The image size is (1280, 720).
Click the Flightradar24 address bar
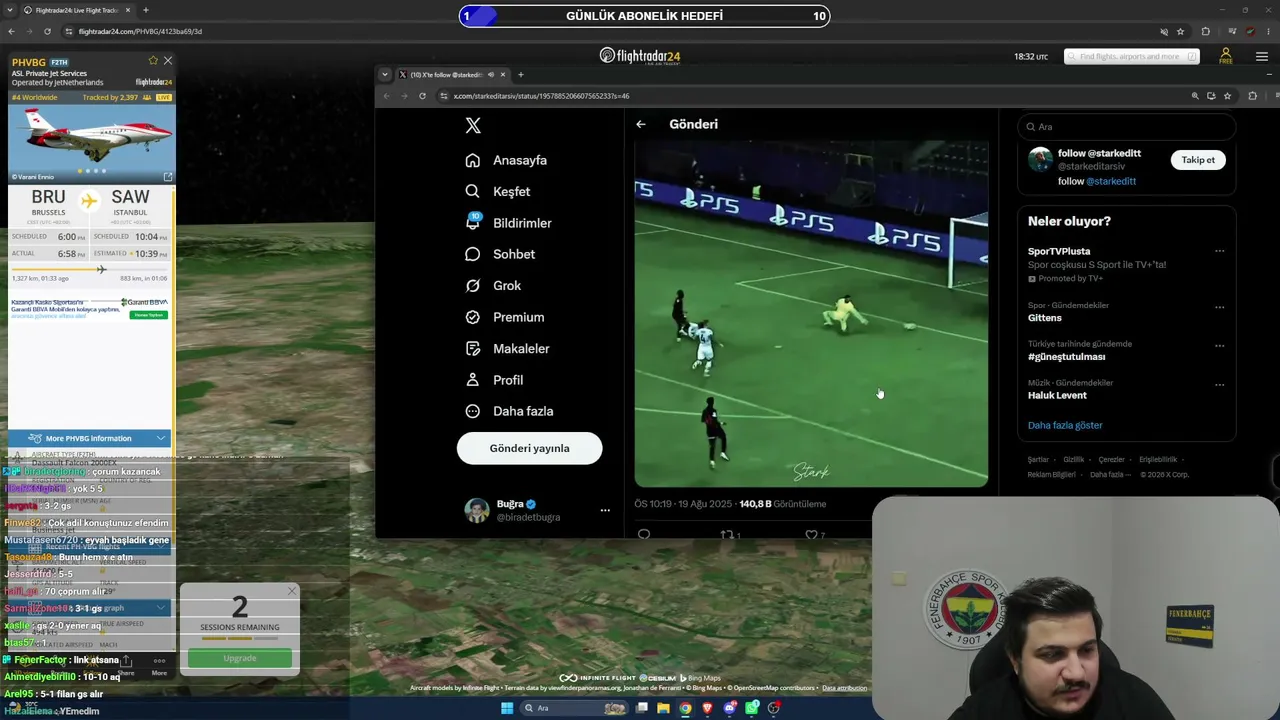(x=600, y=31)
